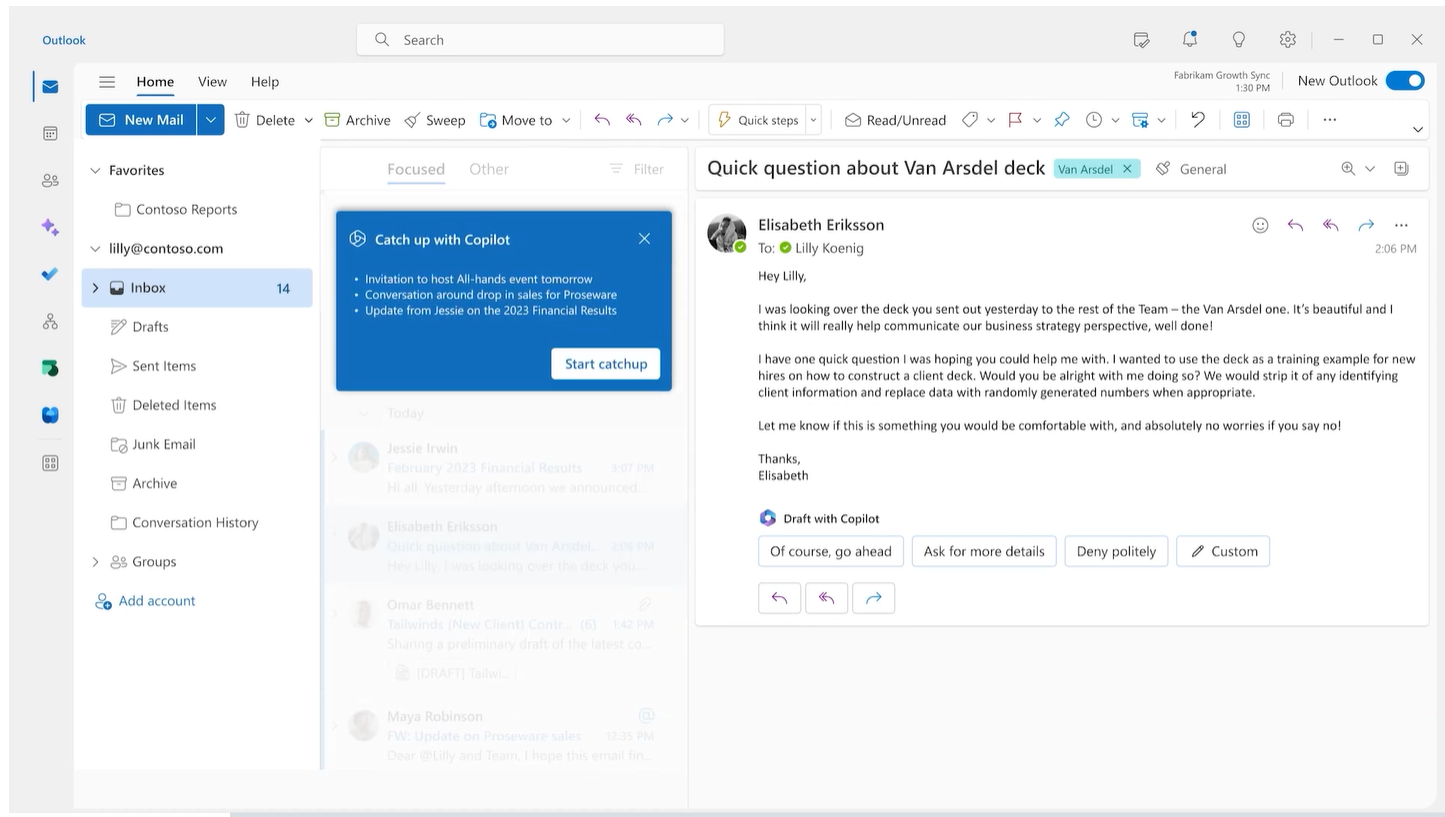This screenshot has width=1445, height=817.
Task: Open Settings gear in title bar
Action: [x=1288, y=39]
